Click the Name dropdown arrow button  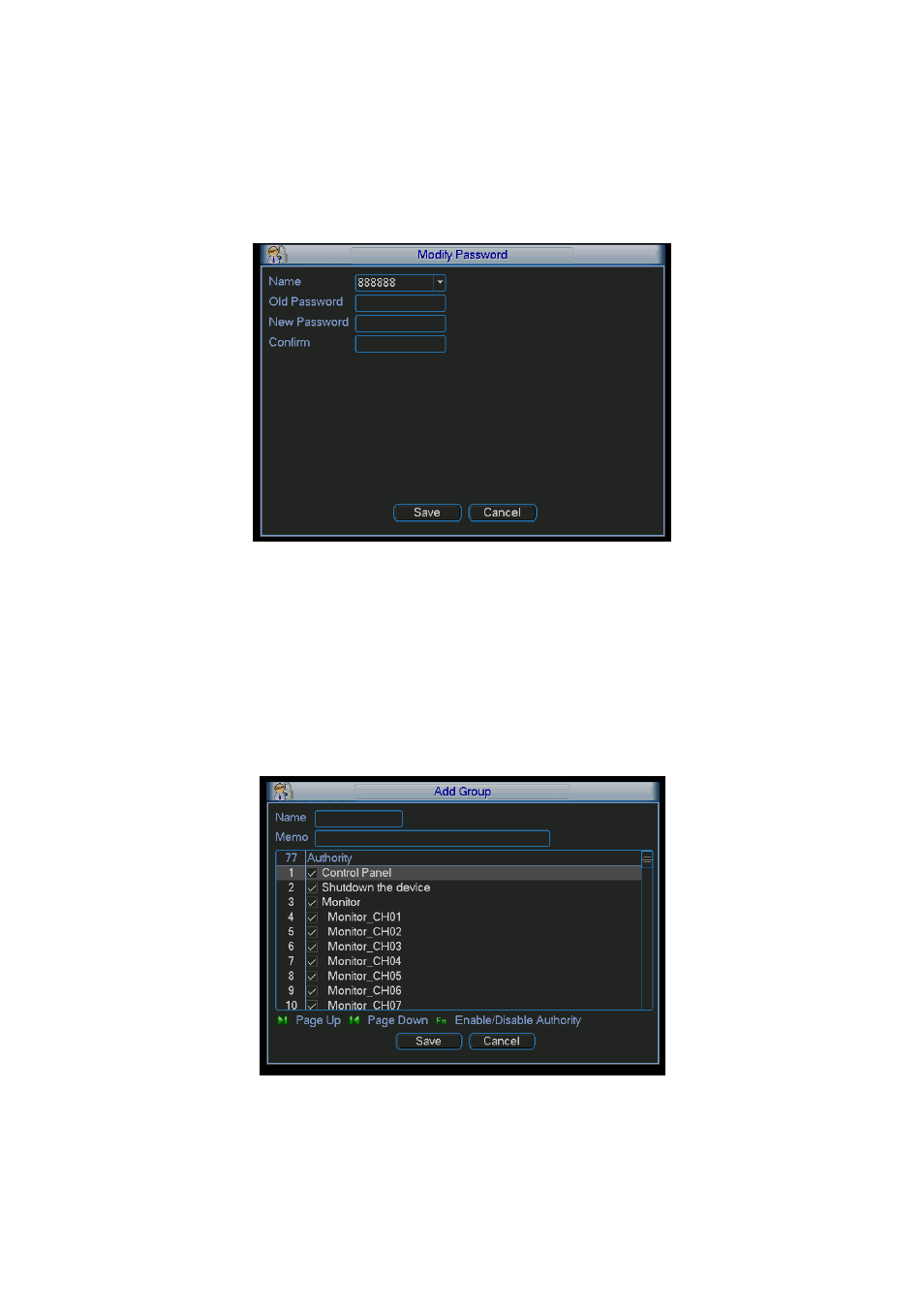[x=440, y=283]
